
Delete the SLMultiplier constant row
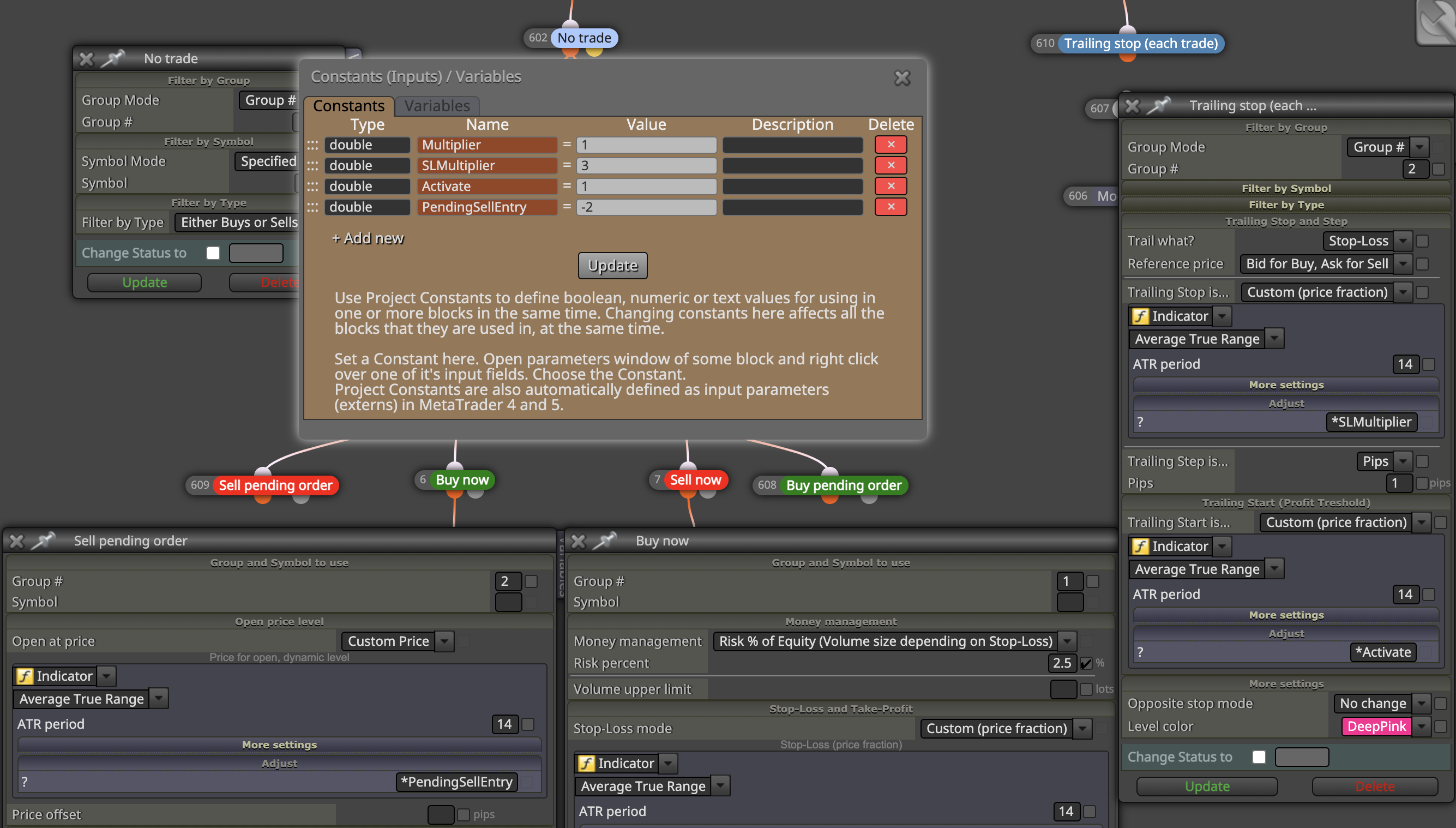click(891, 165)
